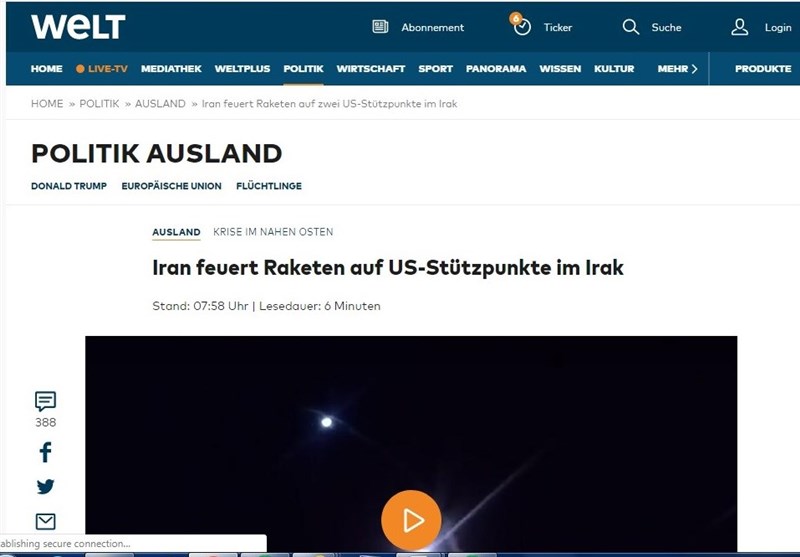The height and width of the screenshot is (557, 800).
Task: Click article title breadcrumb
Action: pos(330,104)
